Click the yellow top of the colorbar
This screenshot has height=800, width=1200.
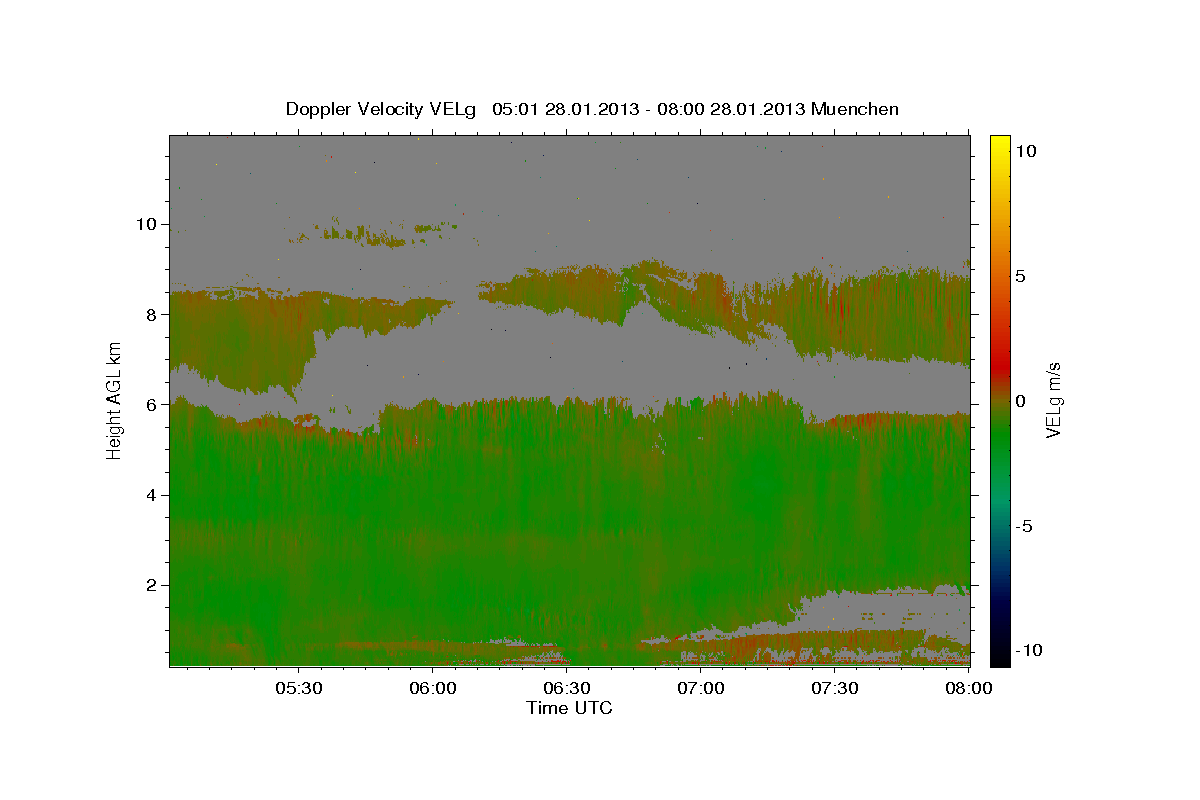pos(999,145)
